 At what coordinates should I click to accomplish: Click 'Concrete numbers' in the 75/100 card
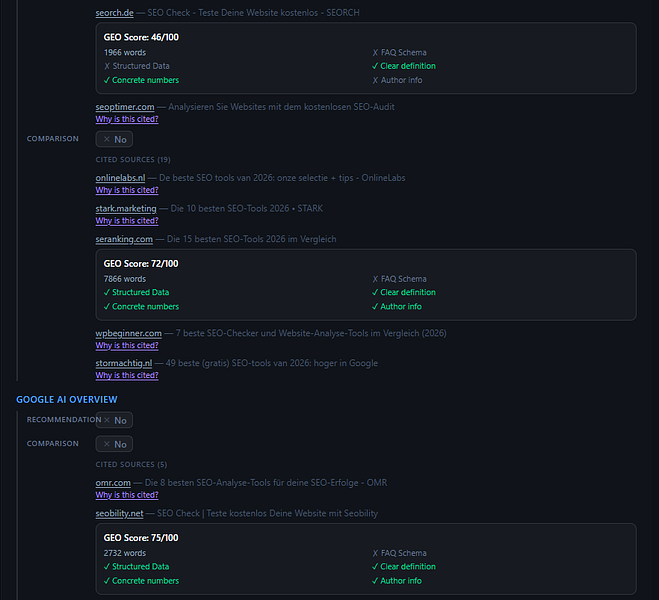[141, 582]
